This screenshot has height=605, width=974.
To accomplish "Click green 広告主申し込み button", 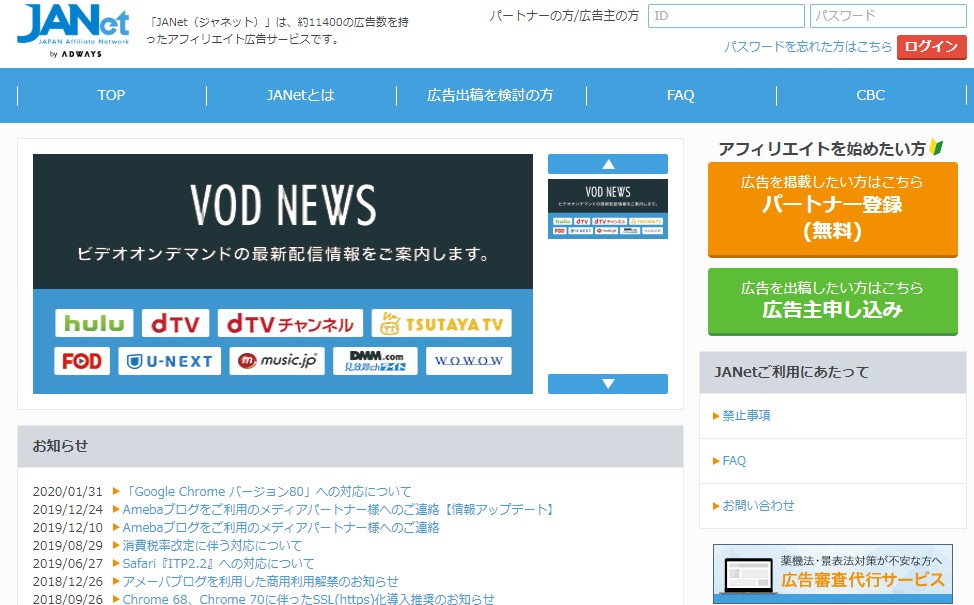I will click(x=832, y=301).
